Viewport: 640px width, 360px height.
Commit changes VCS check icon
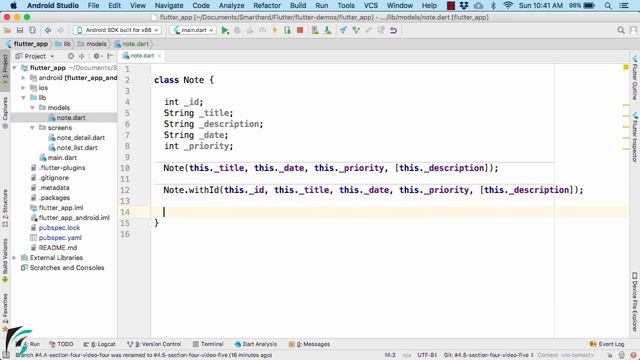[356, 30]
